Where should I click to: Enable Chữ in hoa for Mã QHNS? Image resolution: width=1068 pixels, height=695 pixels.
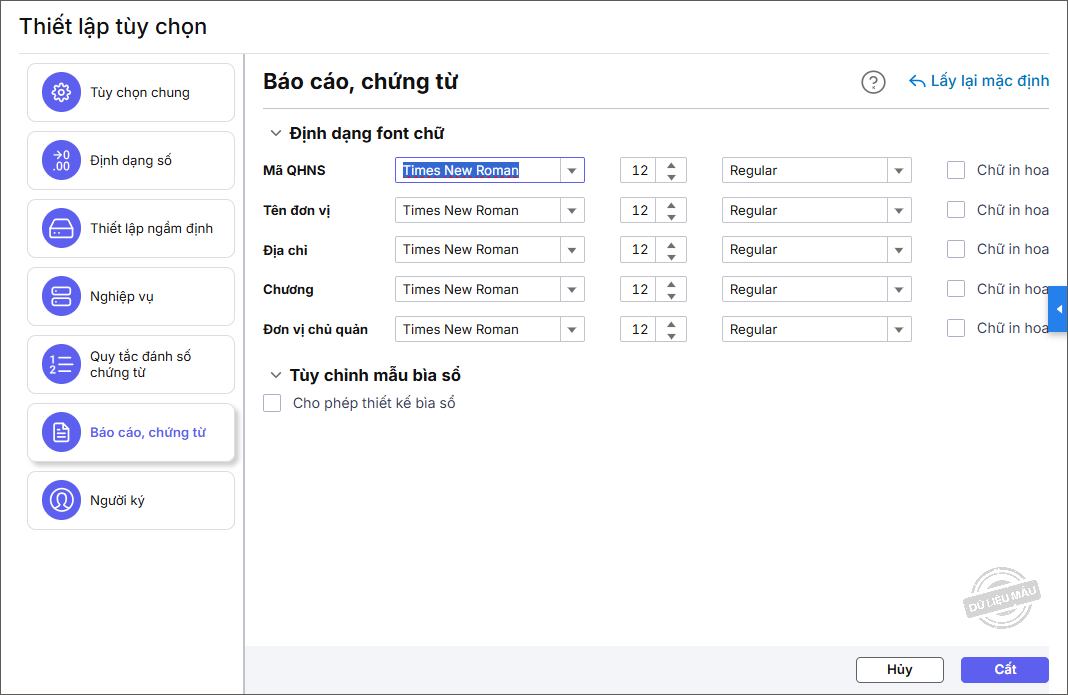[956, 170]
